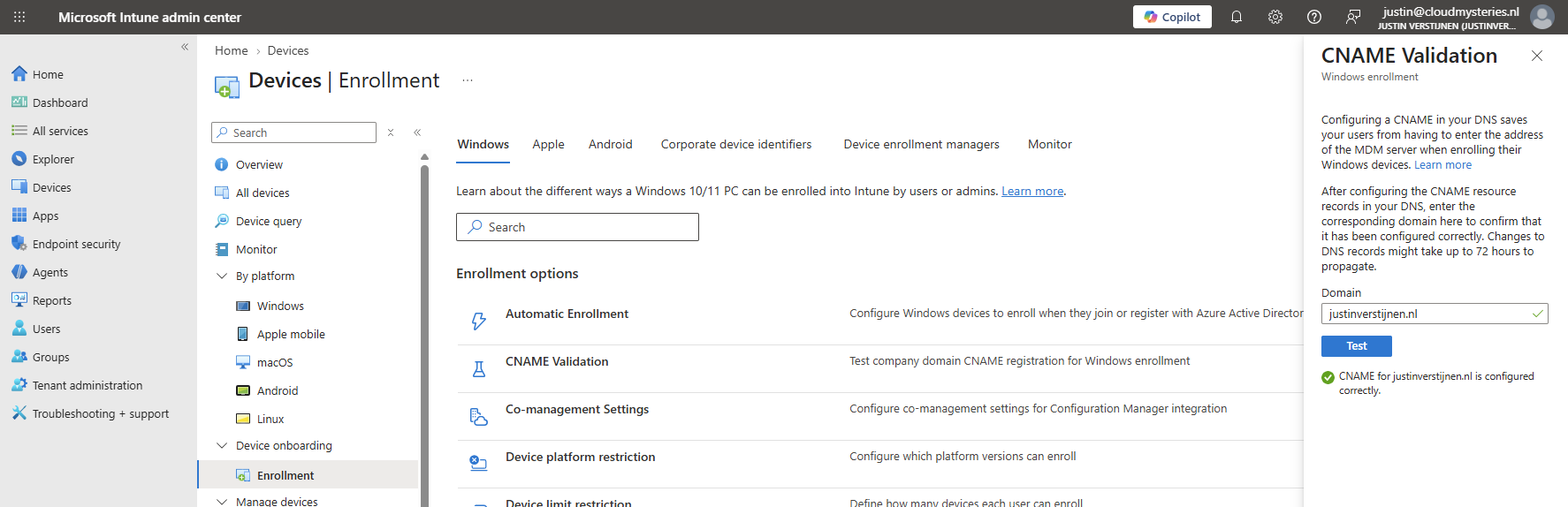Open Troubleshooting + support
This screenshot has width=1568, height=507.
click(x=98, y=413)
